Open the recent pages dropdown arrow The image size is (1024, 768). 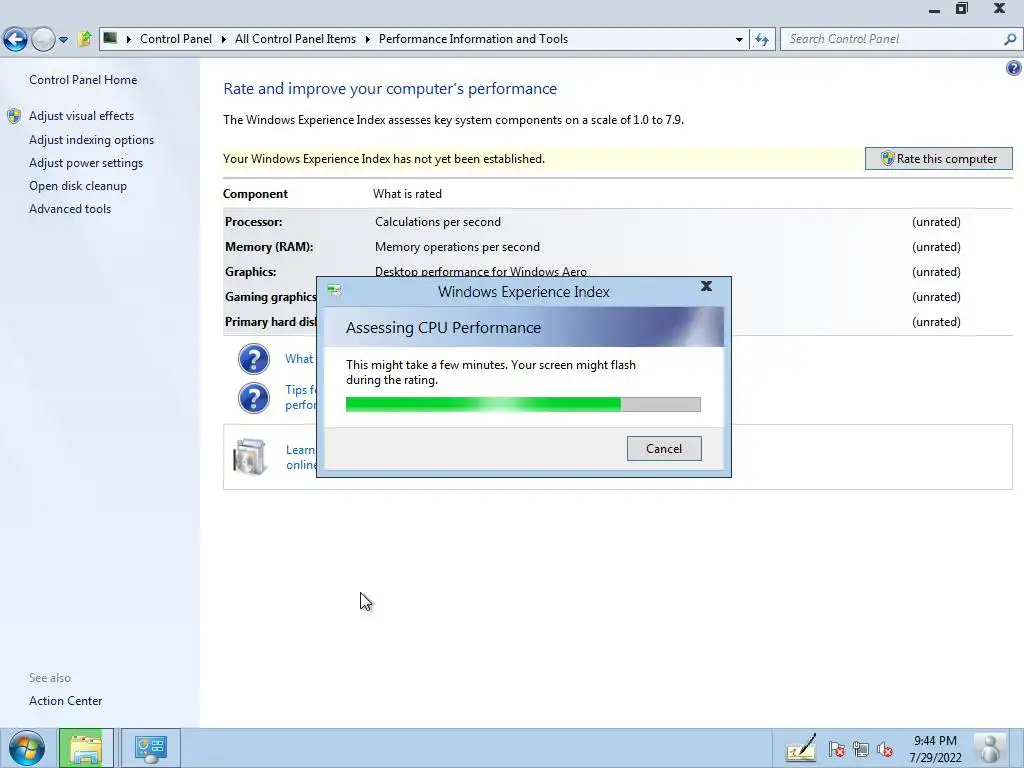63,40
